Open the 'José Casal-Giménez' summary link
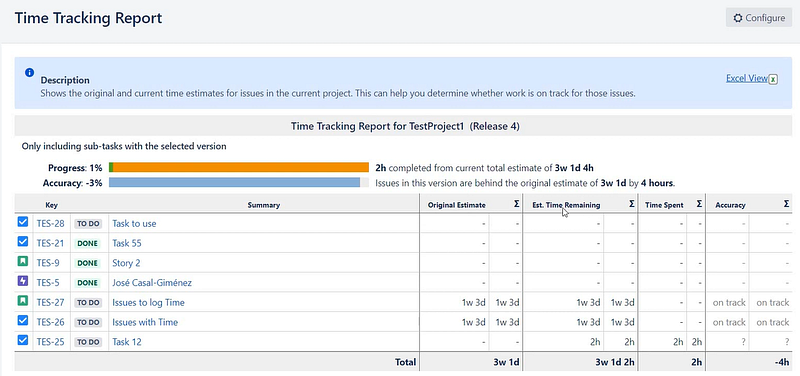The width and height of the screenshot is (800, 376). pos(152,283)
